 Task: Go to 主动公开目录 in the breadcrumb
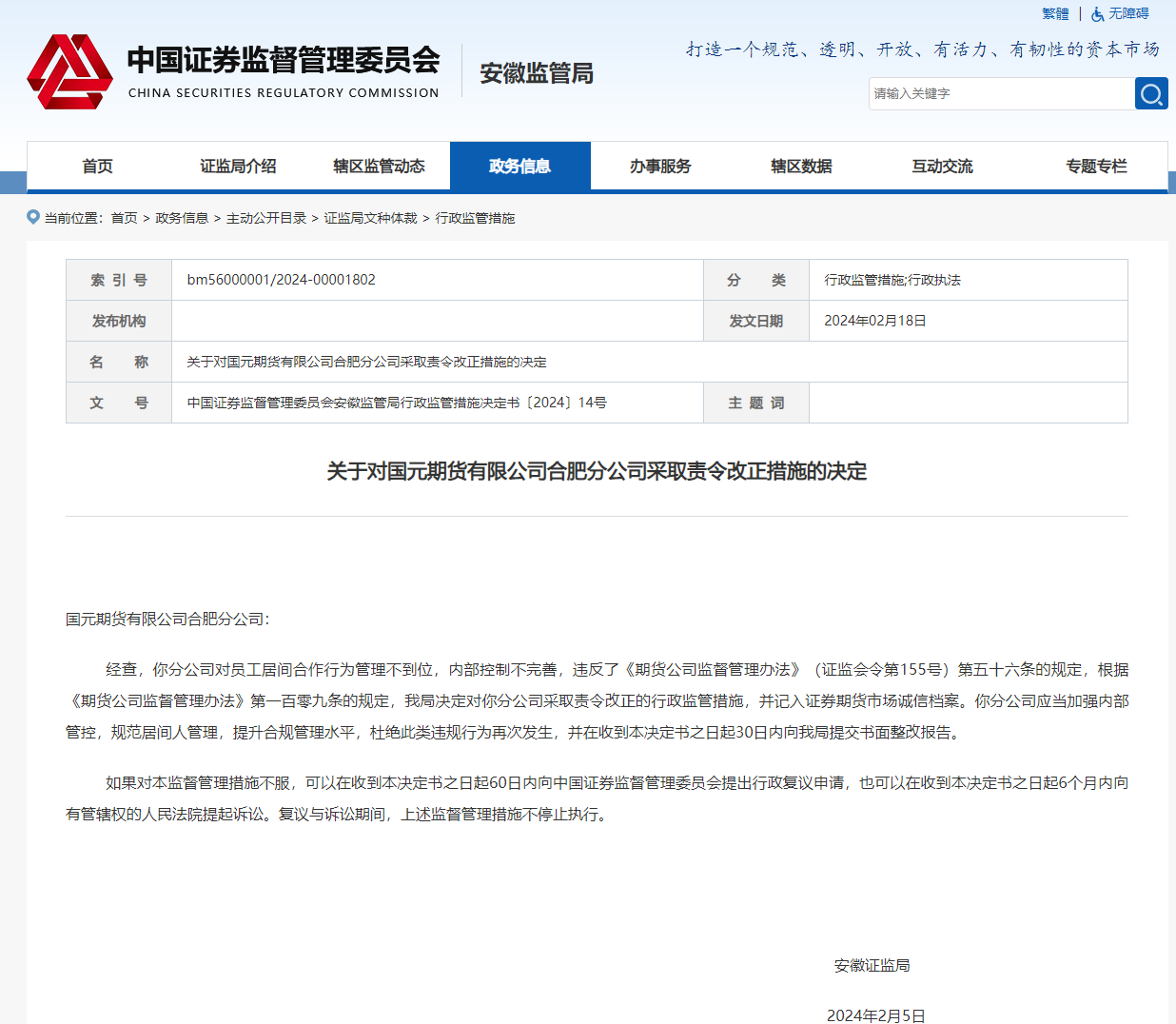[266, 218]
